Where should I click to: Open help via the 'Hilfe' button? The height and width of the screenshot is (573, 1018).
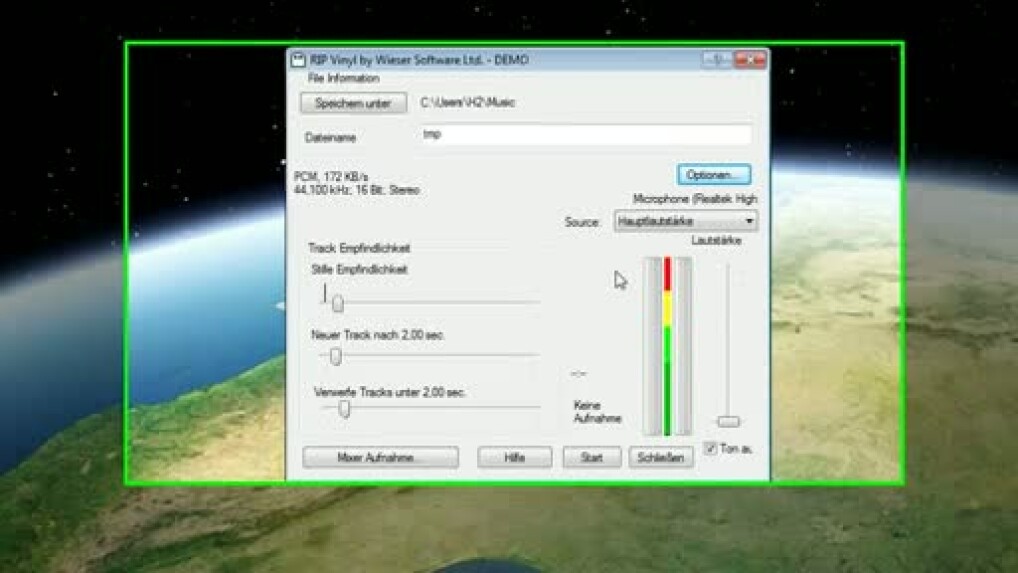[x=515, y=457]
